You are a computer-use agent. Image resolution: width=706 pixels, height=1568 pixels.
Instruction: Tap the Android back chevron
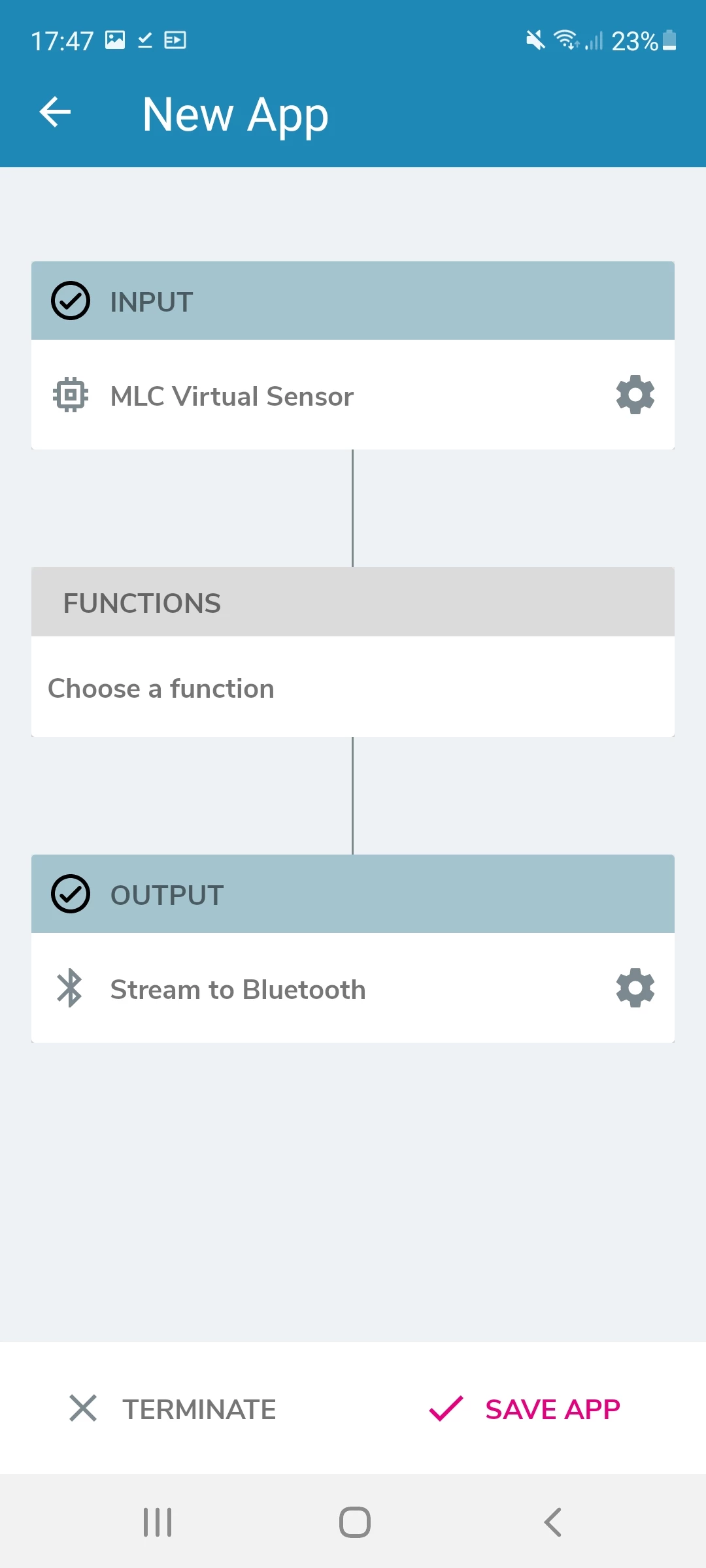(553, 1522)
